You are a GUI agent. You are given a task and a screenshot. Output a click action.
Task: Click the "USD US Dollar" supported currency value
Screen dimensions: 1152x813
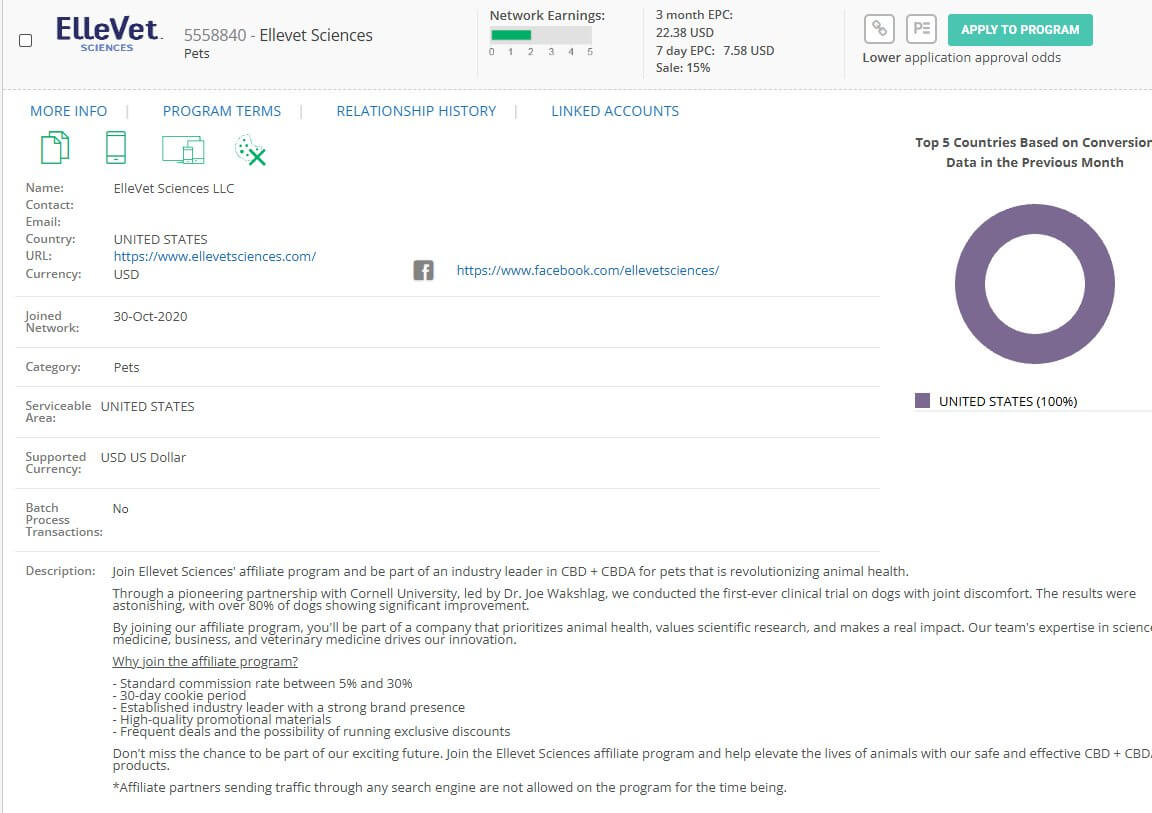click(143, 458)
